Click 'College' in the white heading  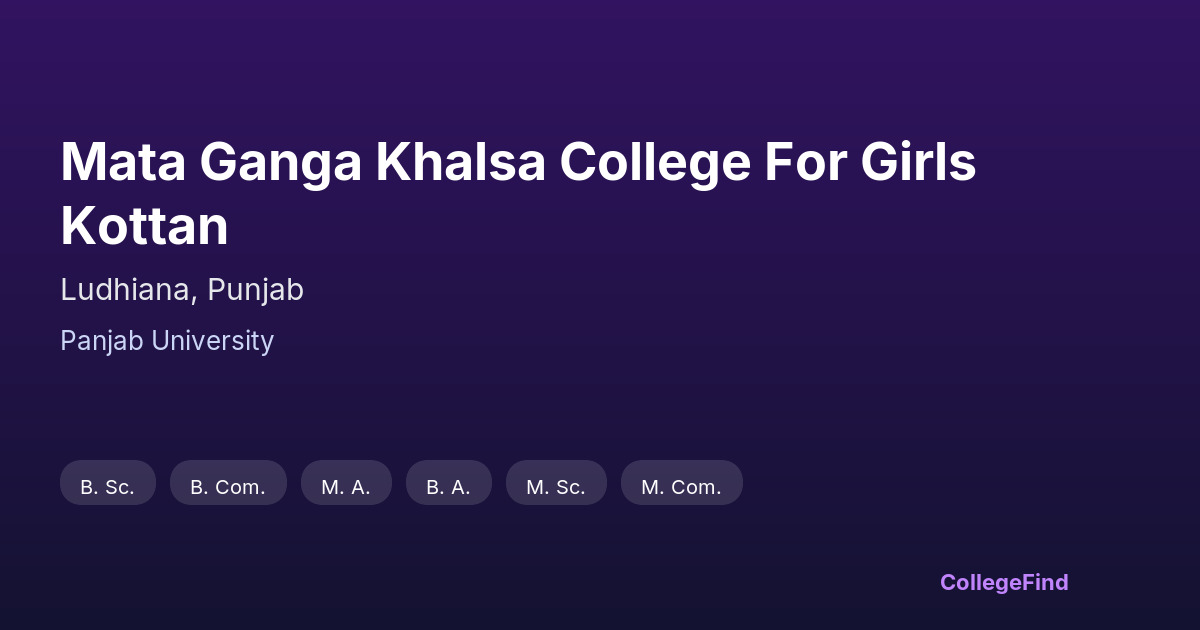pos(655,162)
